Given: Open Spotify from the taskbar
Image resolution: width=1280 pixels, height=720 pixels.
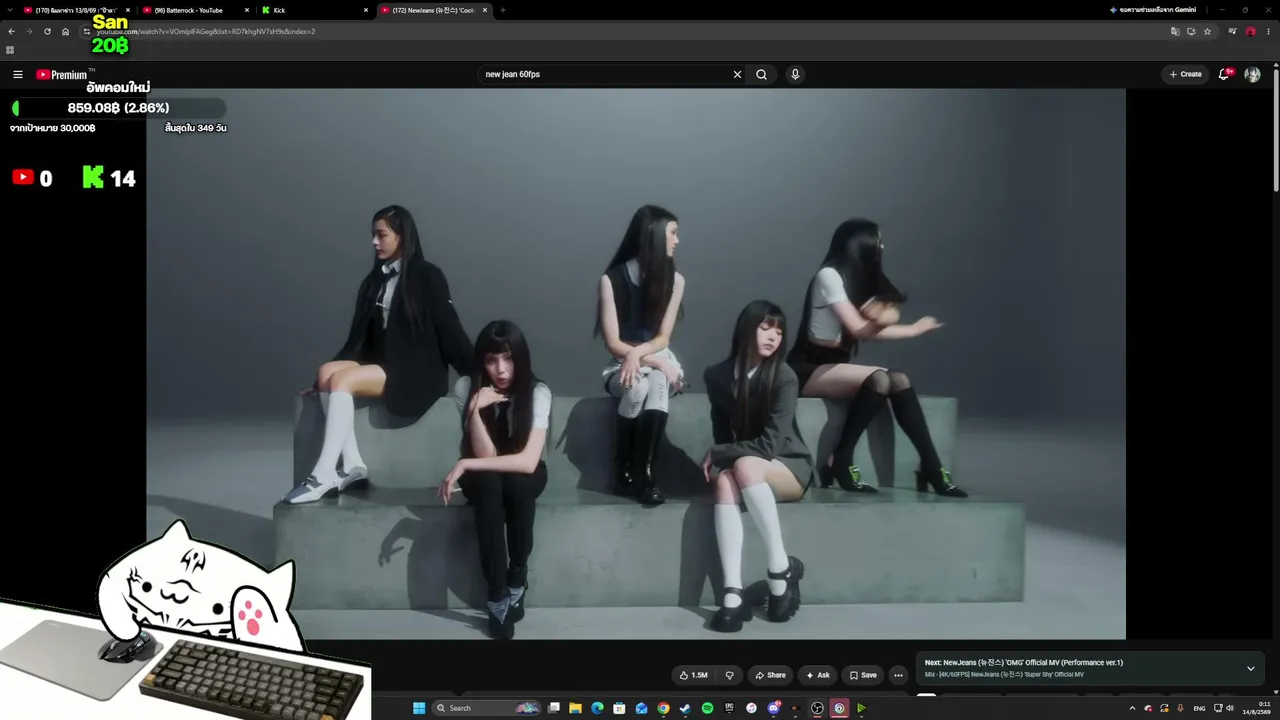Looking at the screenshot, I should click(707, 708).
